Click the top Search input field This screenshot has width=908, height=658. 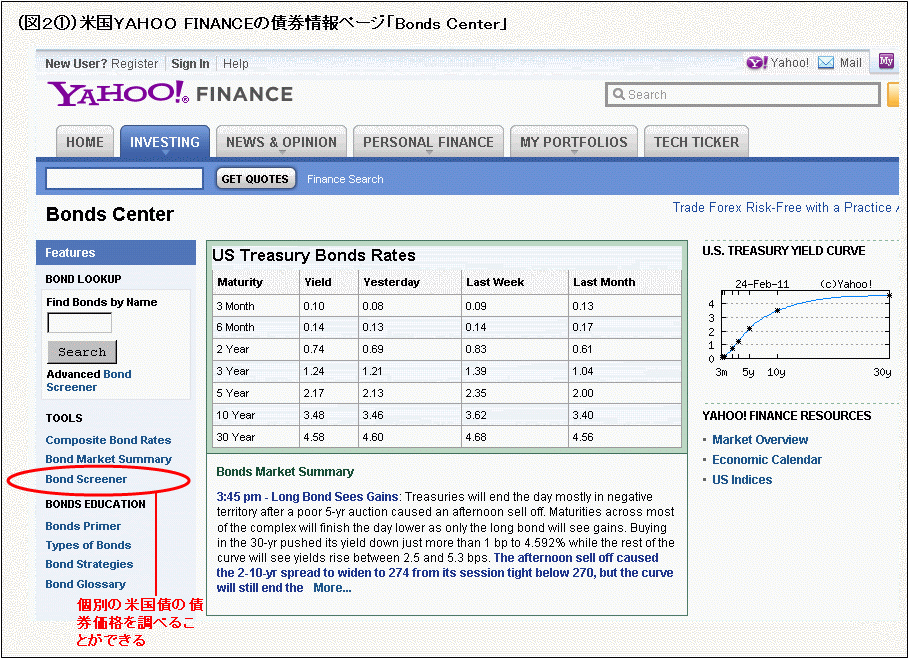pos(743,94)
